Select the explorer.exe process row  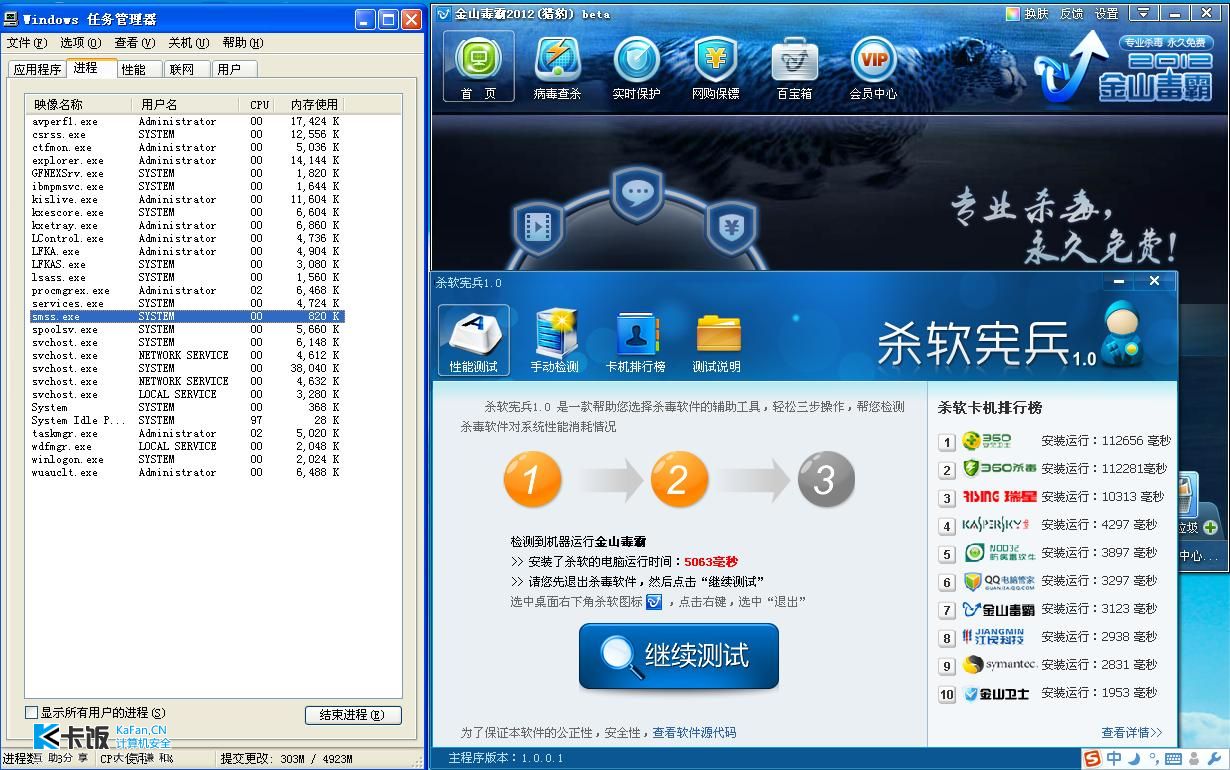(186, 160)
